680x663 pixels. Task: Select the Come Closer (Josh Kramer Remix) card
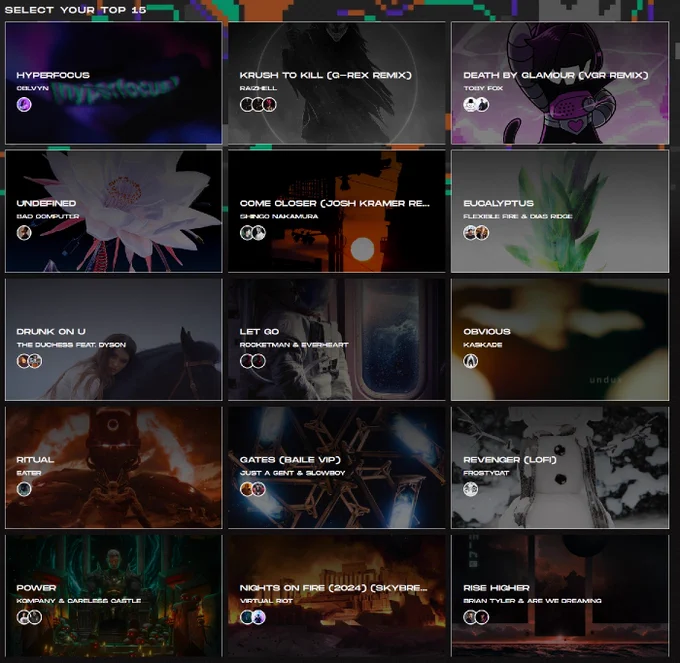[x=337, y=211]
